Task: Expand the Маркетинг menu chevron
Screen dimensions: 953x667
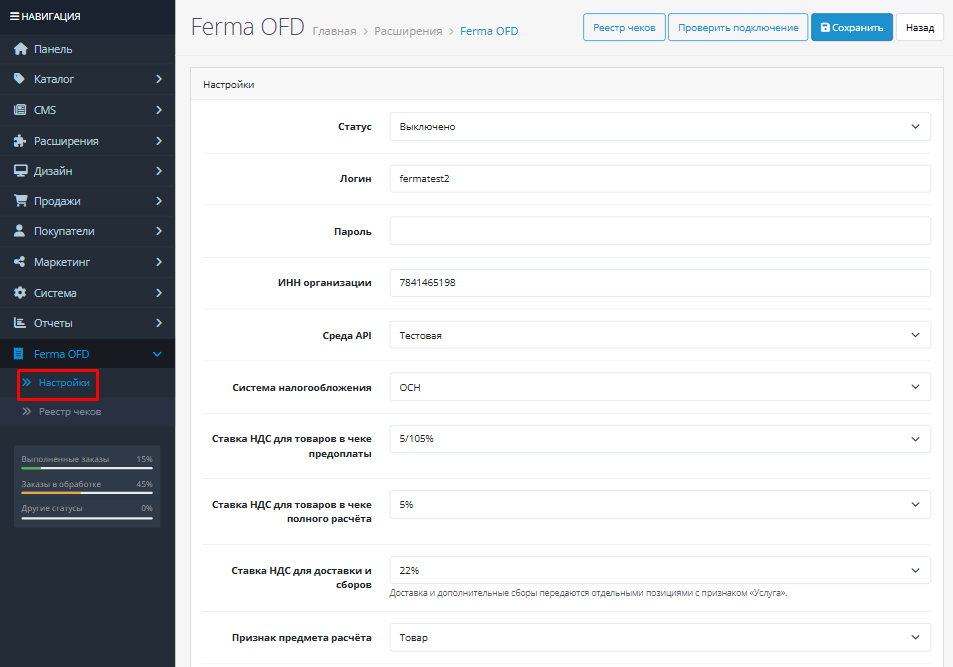Action: click(159, 262)
